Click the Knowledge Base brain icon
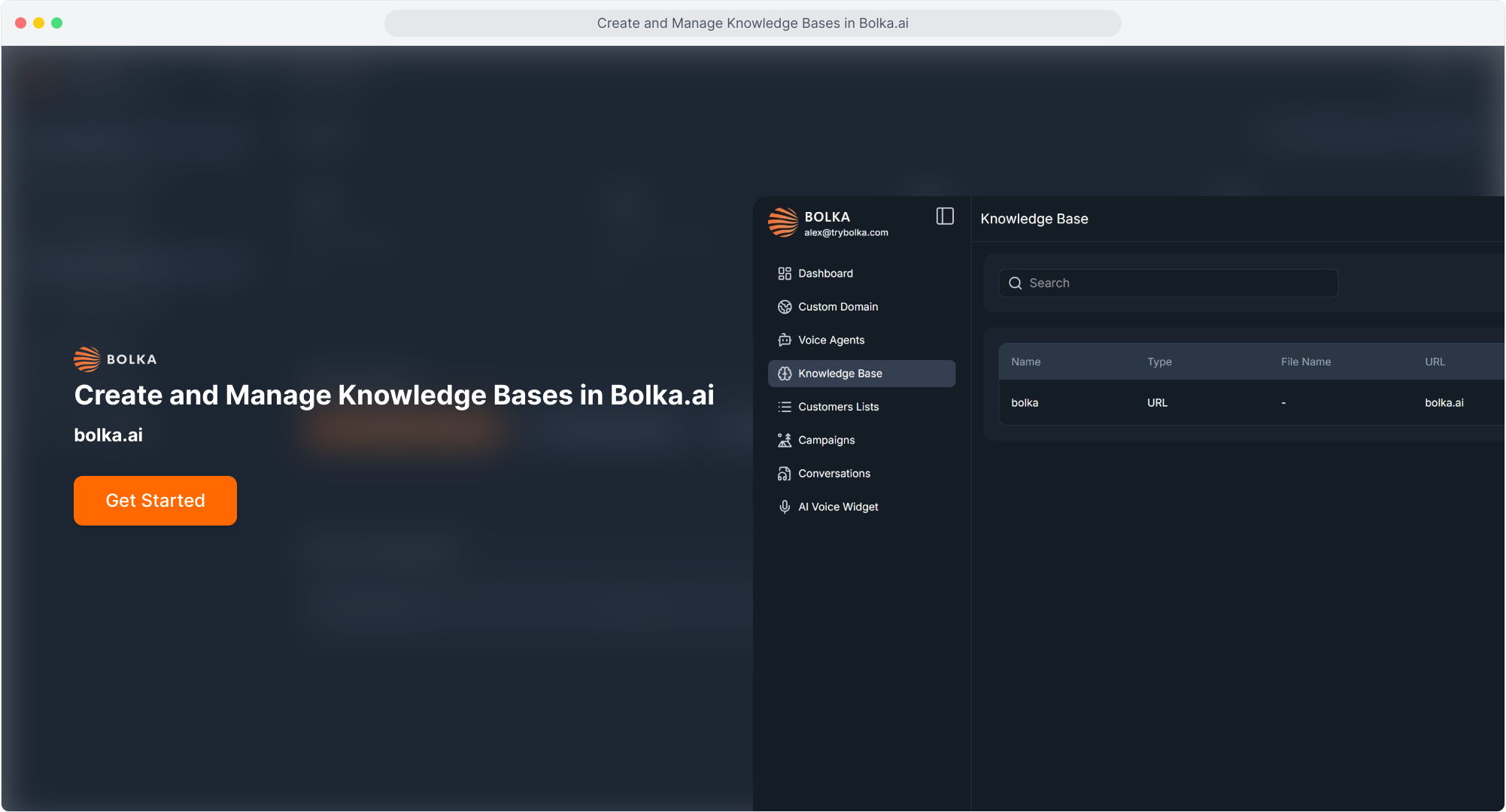 [x=785, y=374]
